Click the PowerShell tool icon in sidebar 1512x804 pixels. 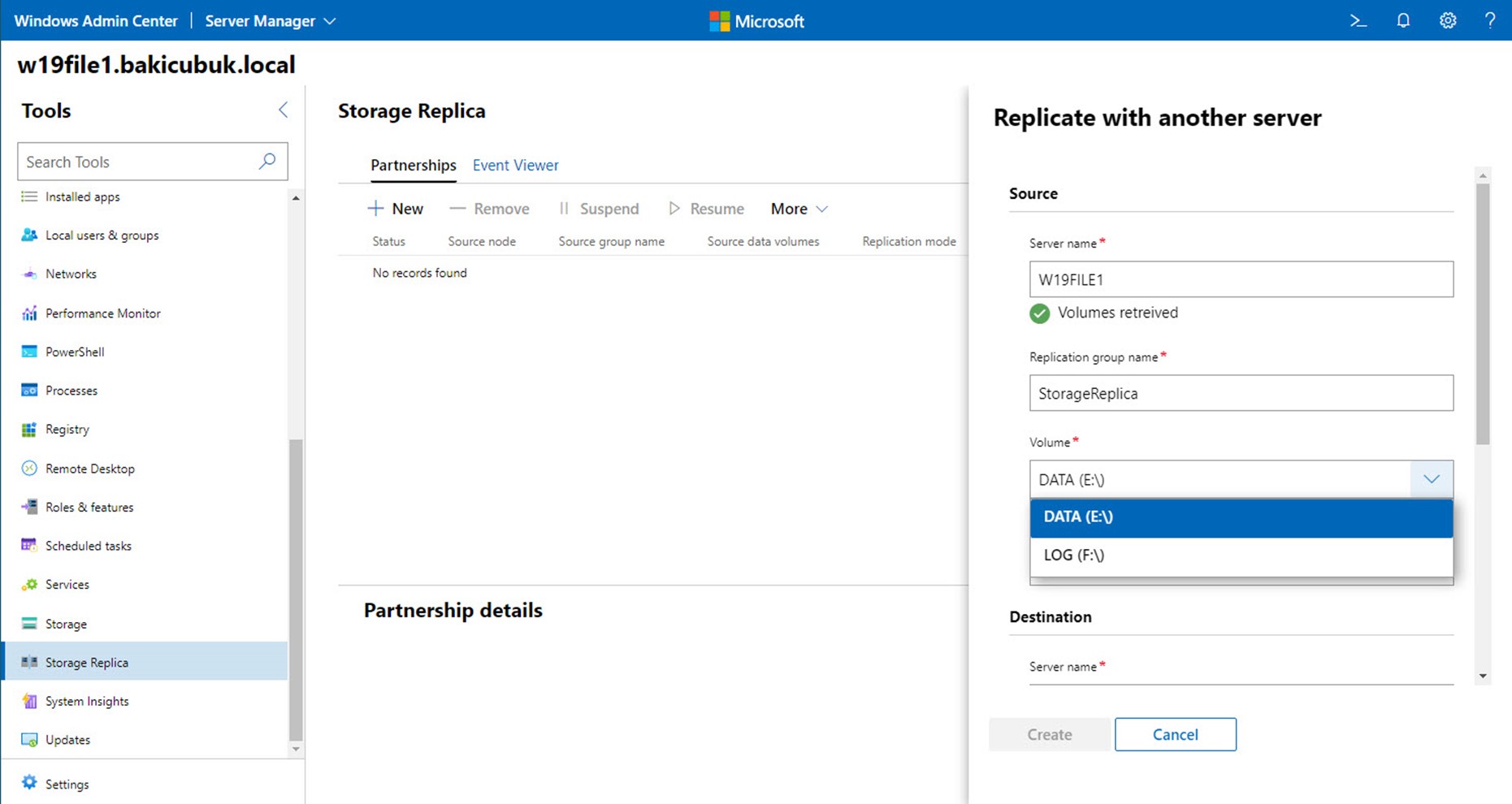click(29, 352)
